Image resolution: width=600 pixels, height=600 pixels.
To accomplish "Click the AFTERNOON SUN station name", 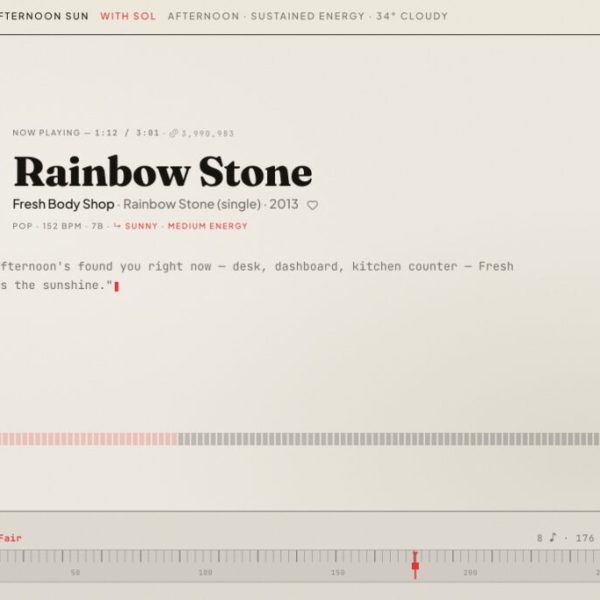I will point(44,16).
